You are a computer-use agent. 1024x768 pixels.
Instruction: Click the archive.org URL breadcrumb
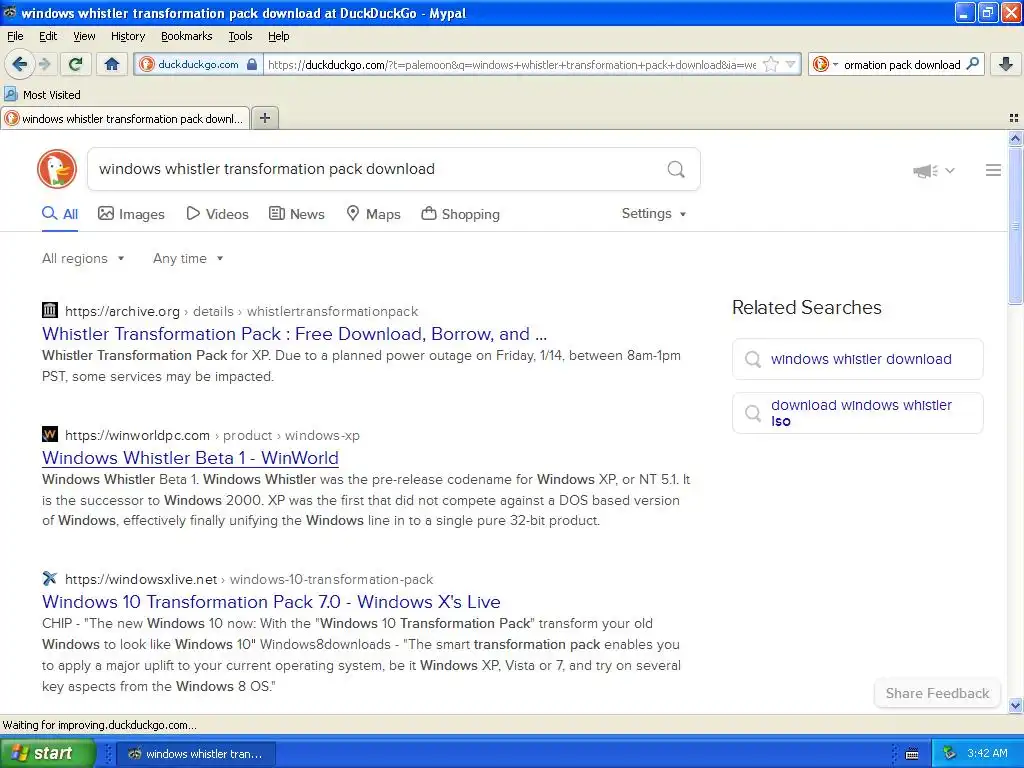point(242,312)
